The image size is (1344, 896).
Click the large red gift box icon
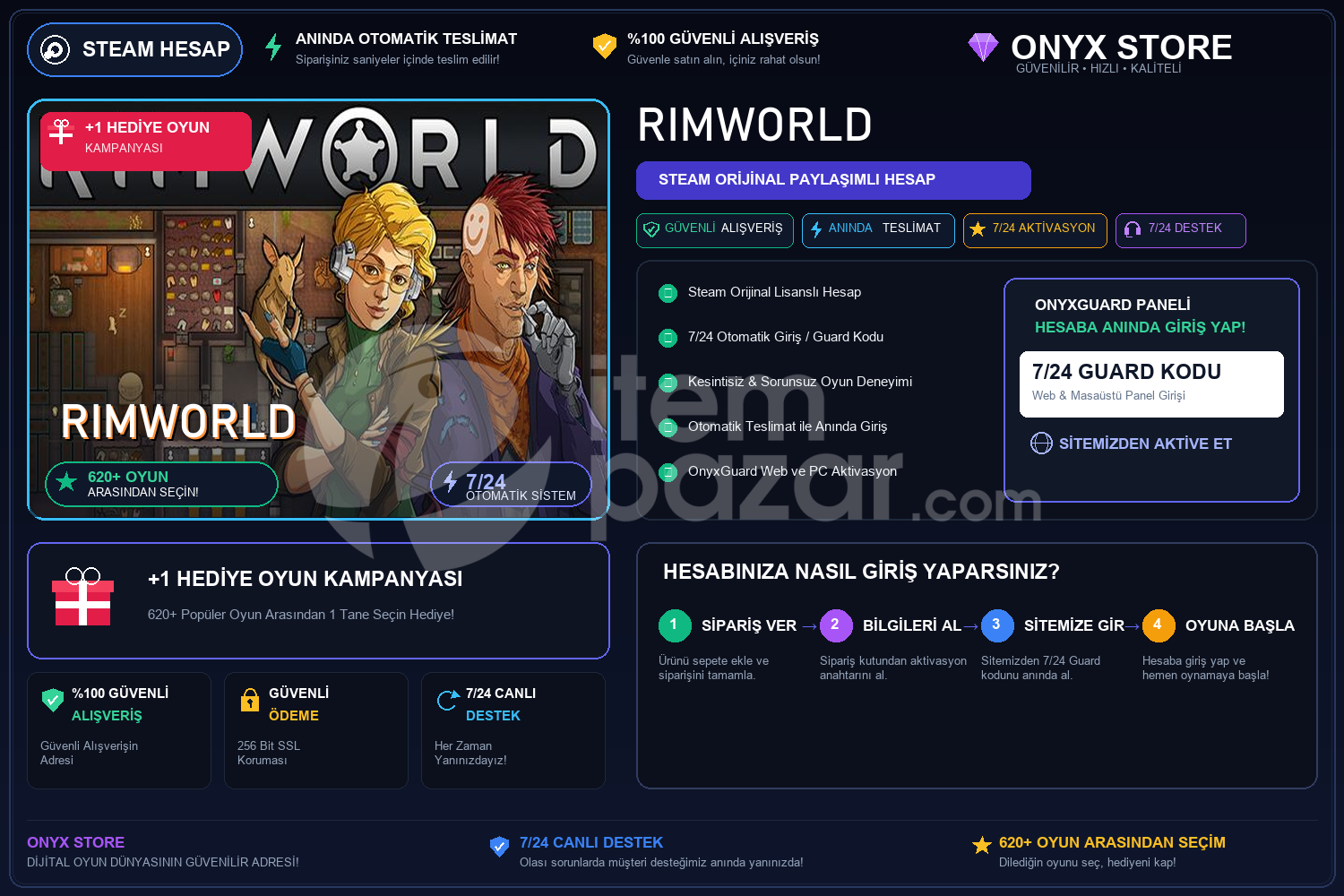pyautogui.click(x=83, y=597)
